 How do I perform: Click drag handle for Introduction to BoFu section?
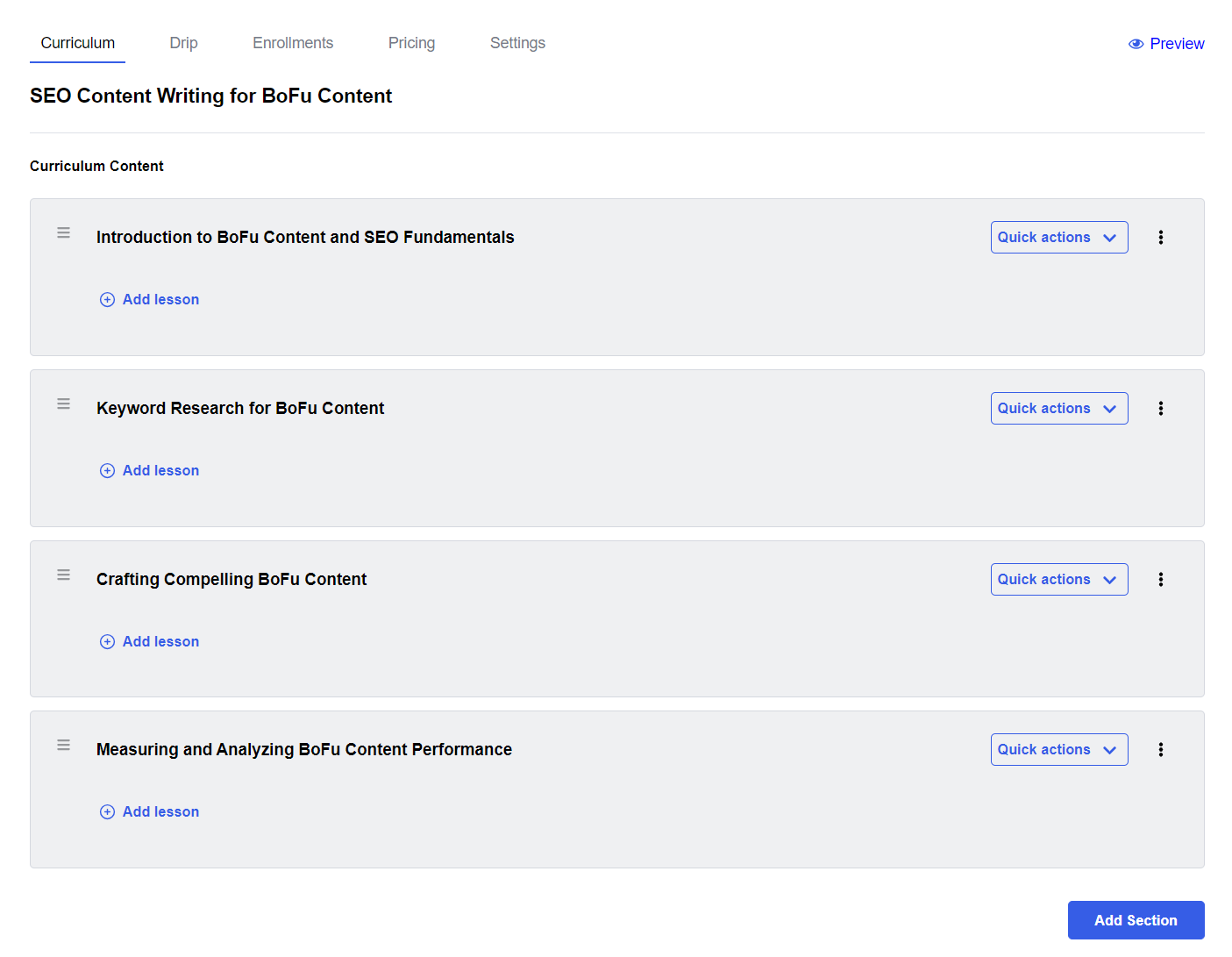pos(63,233)
